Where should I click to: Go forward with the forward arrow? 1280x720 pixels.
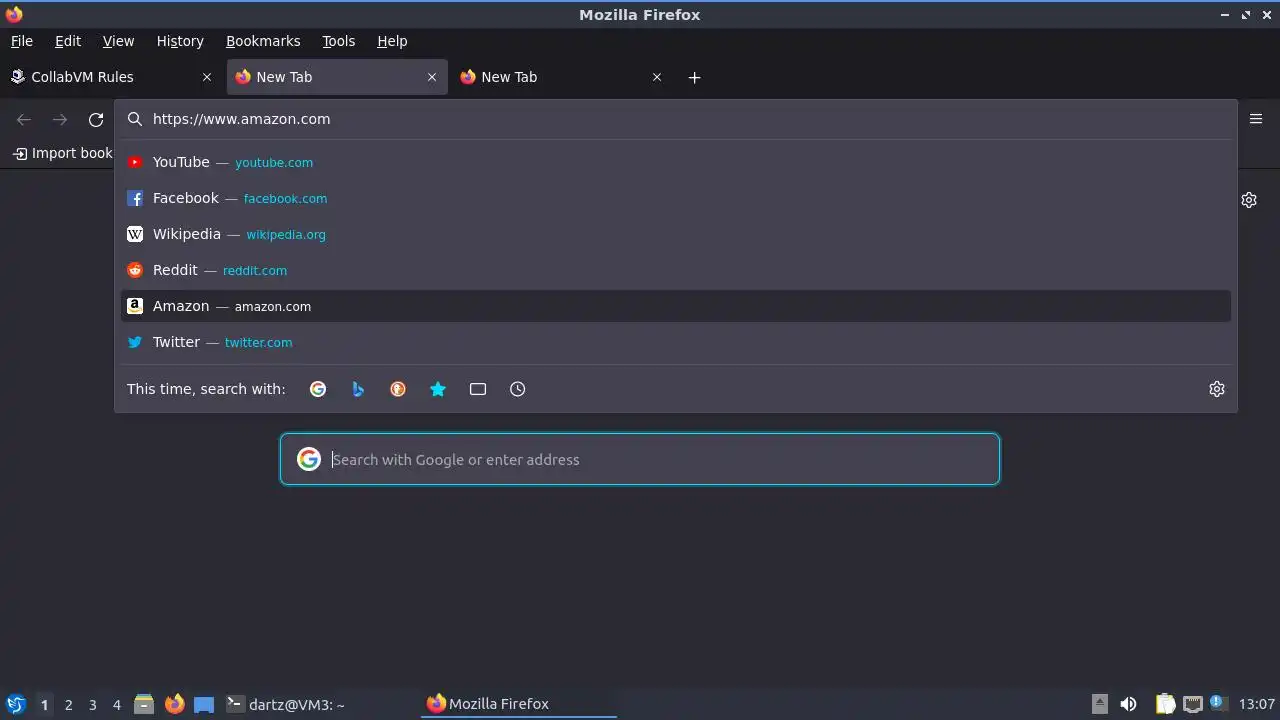click(x=60, y=120)
